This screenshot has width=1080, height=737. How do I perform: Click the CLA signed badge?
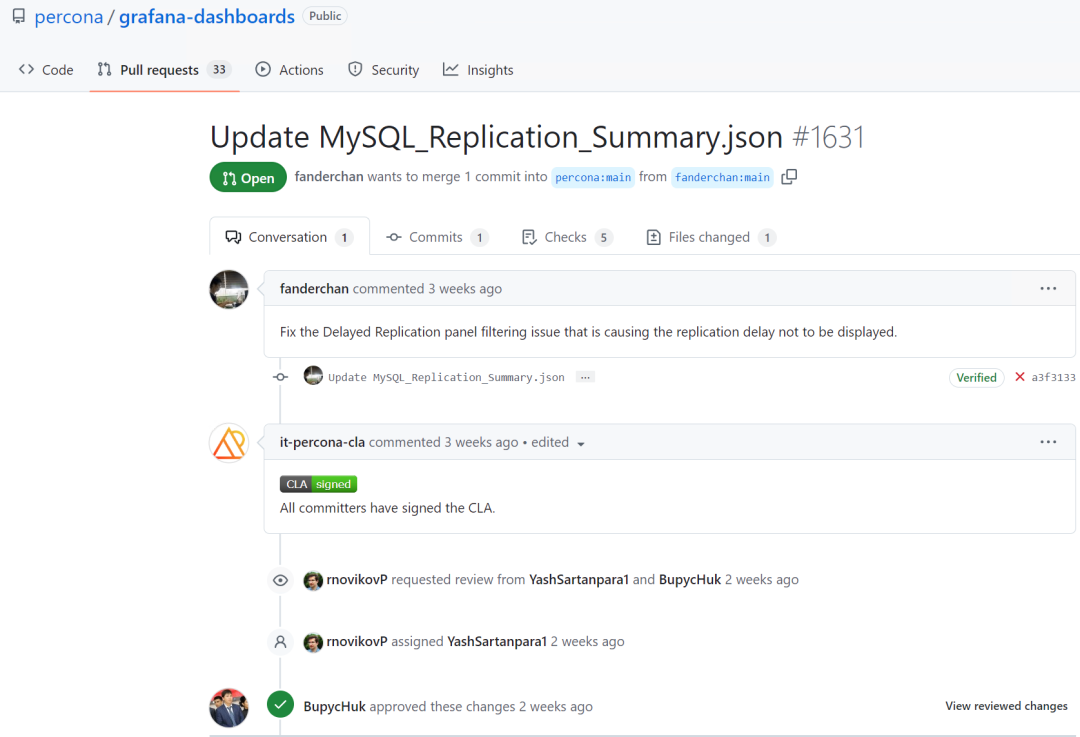click(x=318, y=484)
